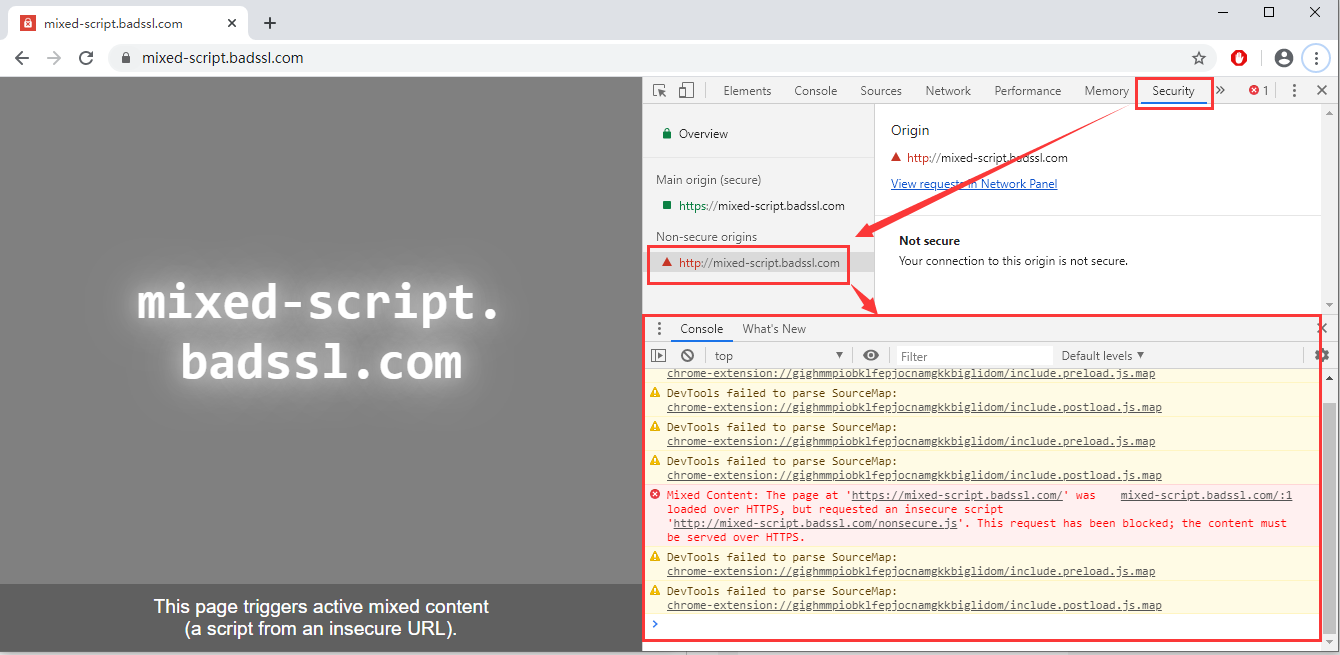
Task: Open the Chrome three-dot menu
Action: click(x=1316, y=58)
